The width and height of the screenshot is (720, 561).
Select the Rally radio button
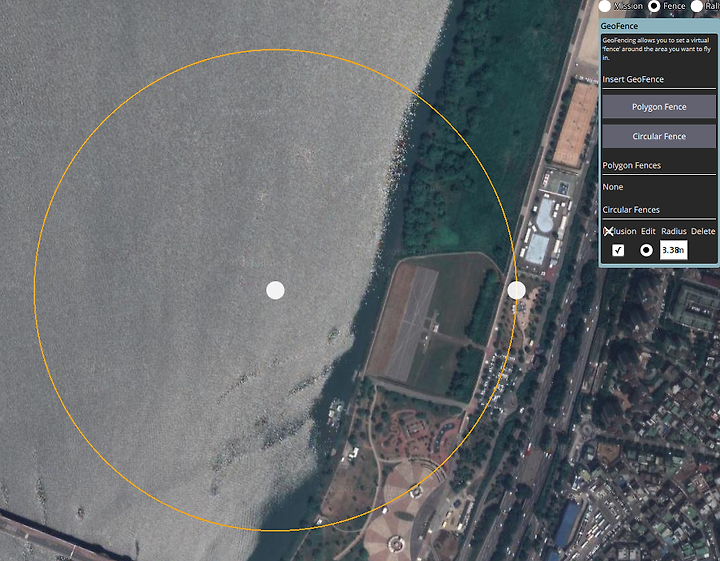pyautogui.click(x=697, y=6)
